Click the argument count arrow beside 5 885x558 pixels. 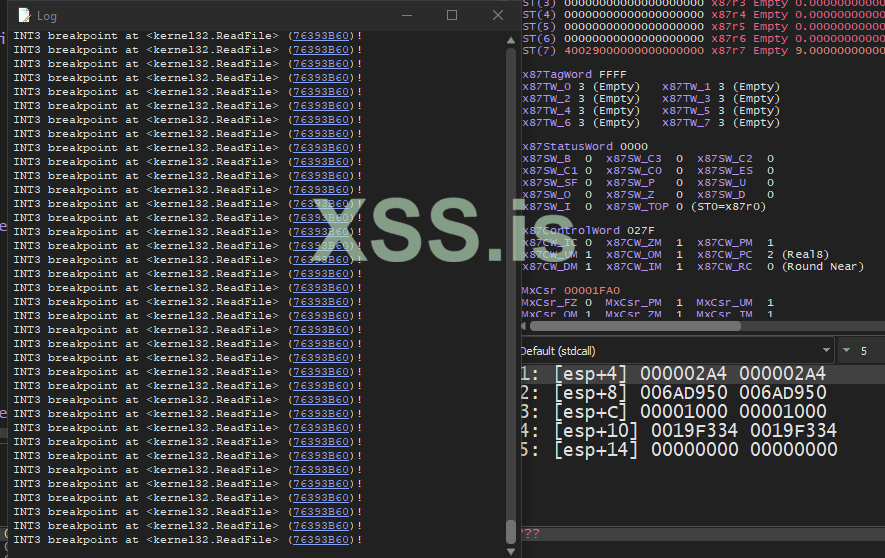[x=846, y=351]
